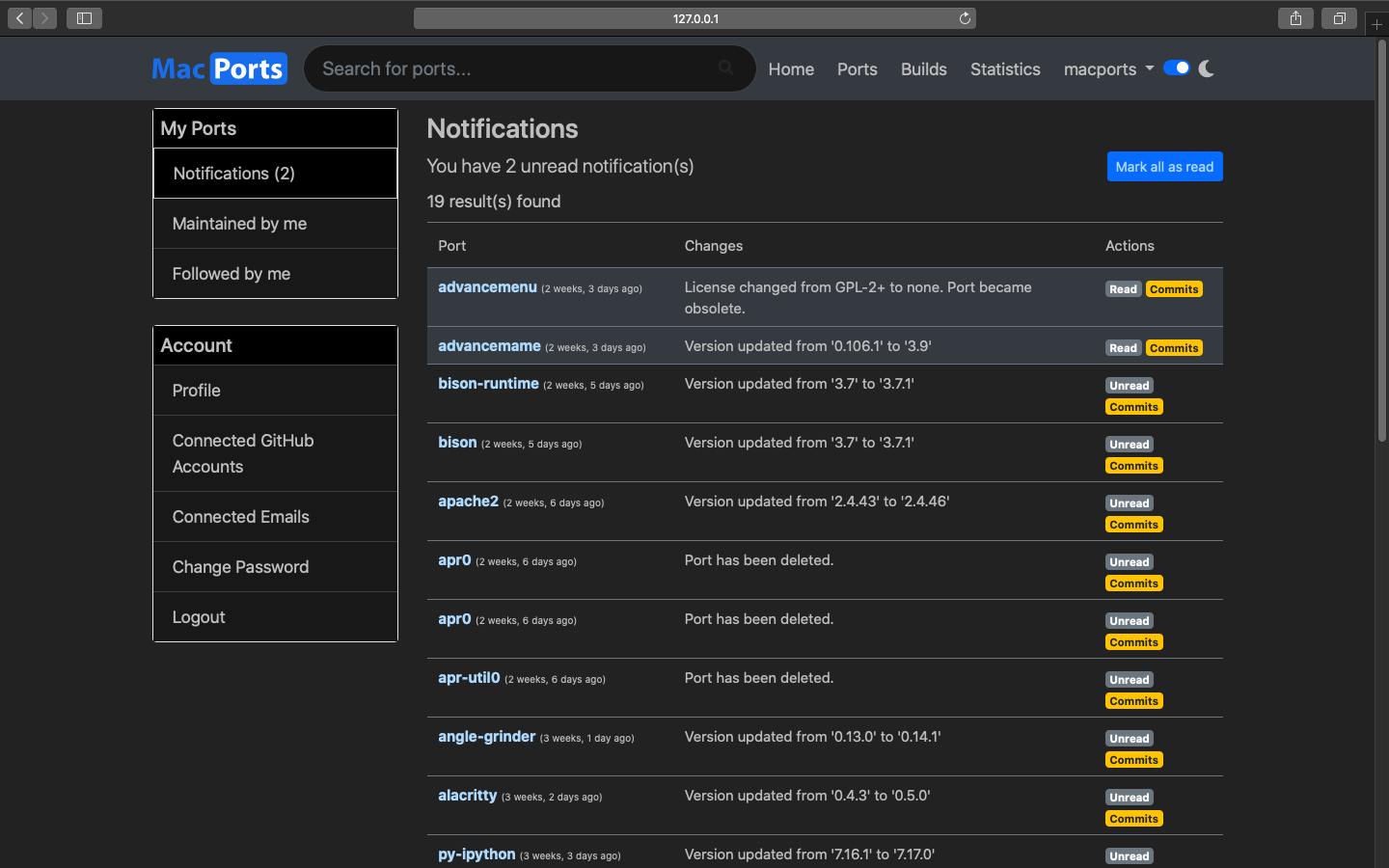The image size is (1389, 868).
Task: Click Unread badge for bison-runtime
Action: tap(1130, 386)
